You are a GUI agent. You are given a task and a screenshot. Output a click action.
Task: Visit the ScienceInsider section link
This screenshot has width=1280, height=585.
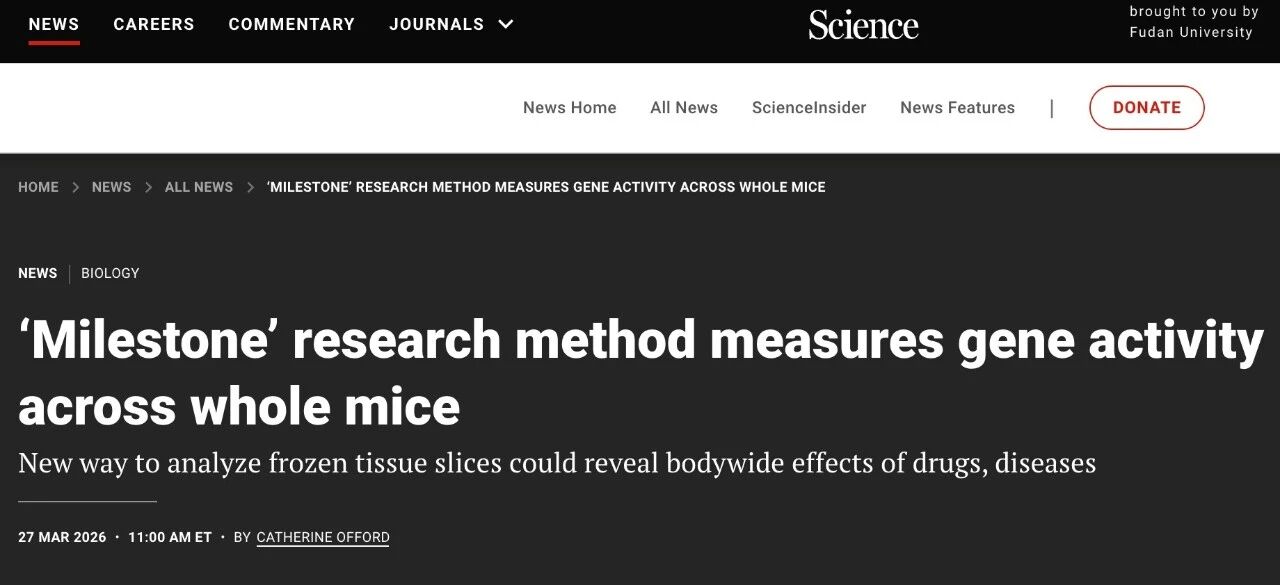click(809, 108)
